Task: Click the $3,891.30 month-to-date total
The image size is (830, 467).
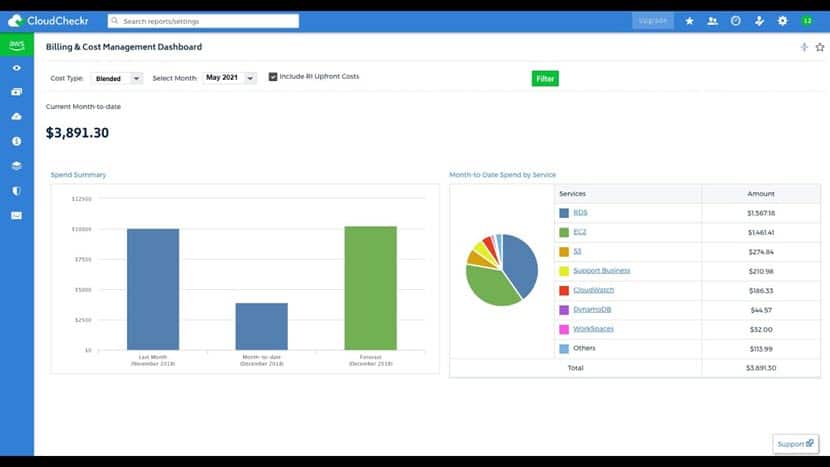Action: tap(77, 133)
